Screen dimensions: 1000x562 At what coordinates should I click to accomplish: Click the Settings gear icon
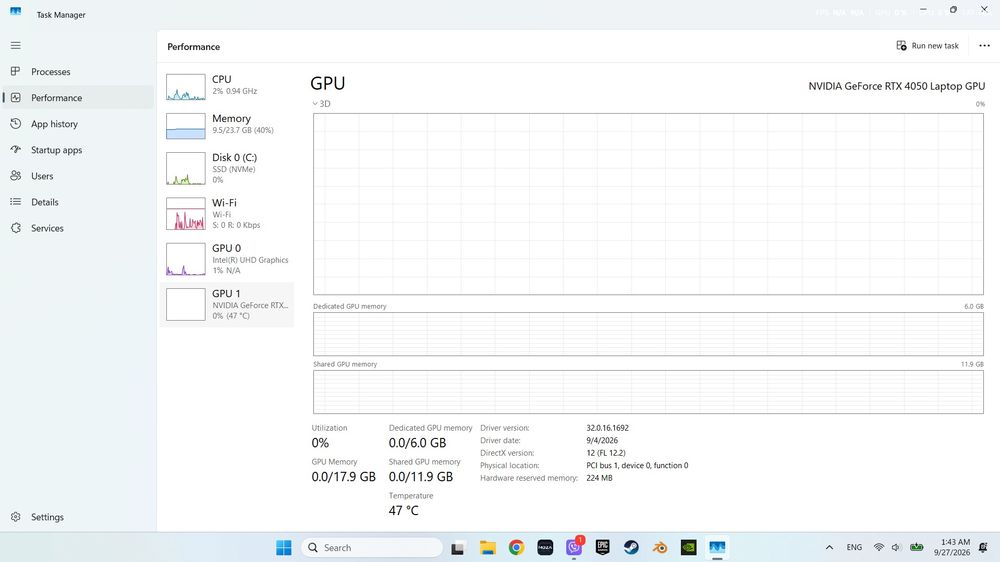(x=15, y=517)
